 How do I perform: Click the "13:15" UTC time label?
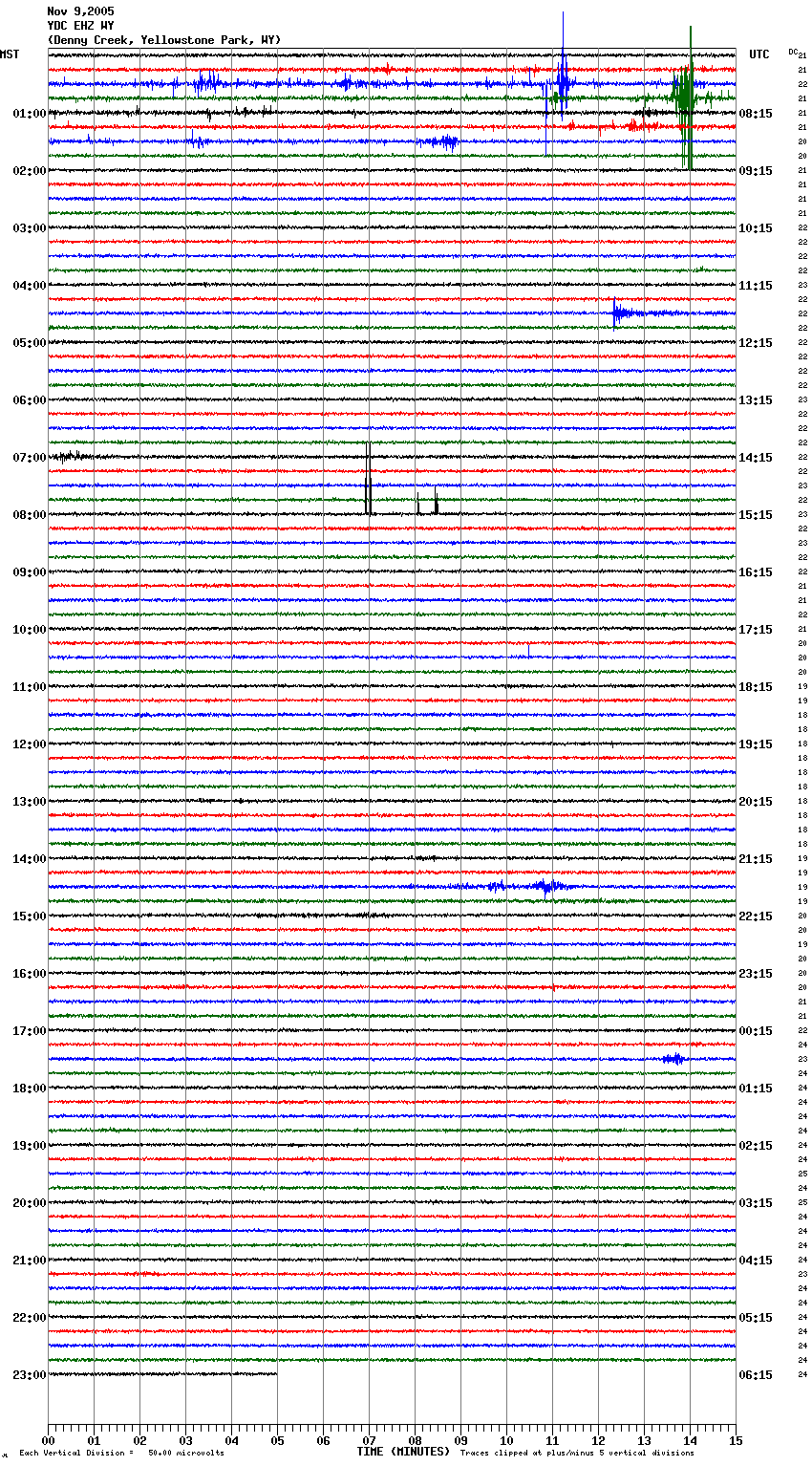[756, 400]
